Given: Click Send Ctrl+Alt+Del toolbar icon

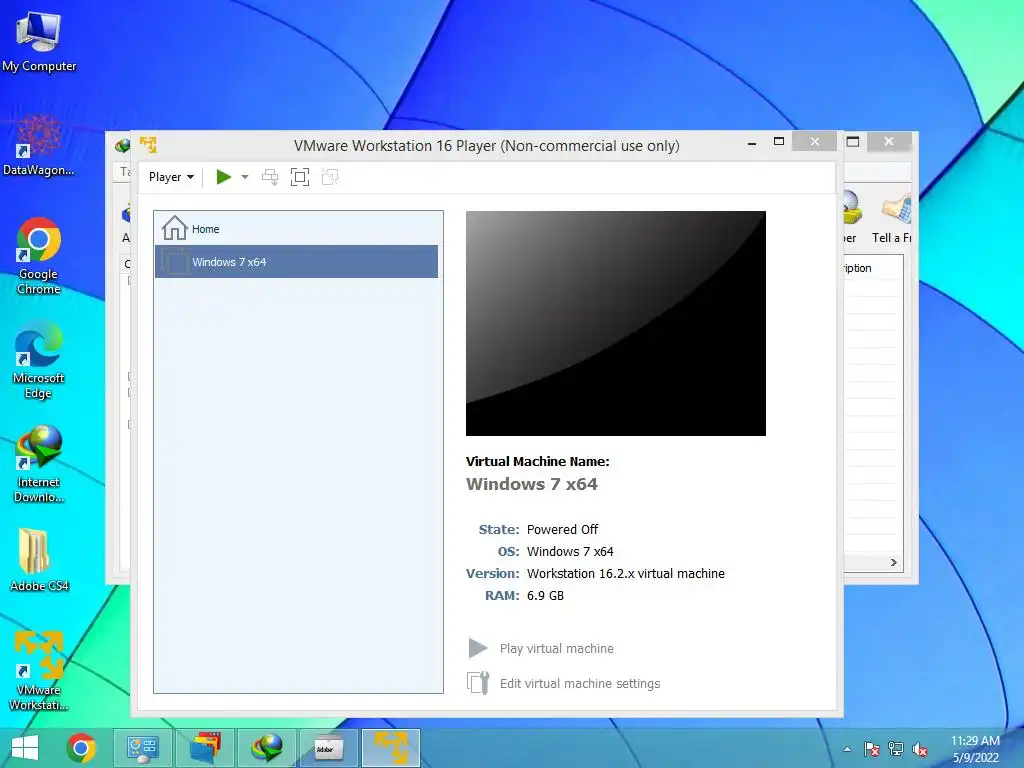Looking at the screenshot, I should coord(270,177).
